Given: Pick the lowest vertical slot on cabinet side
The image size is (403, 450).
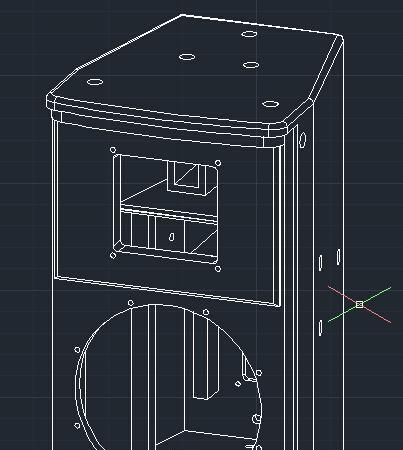Looking at the screenshot, I should pos(321,328).
